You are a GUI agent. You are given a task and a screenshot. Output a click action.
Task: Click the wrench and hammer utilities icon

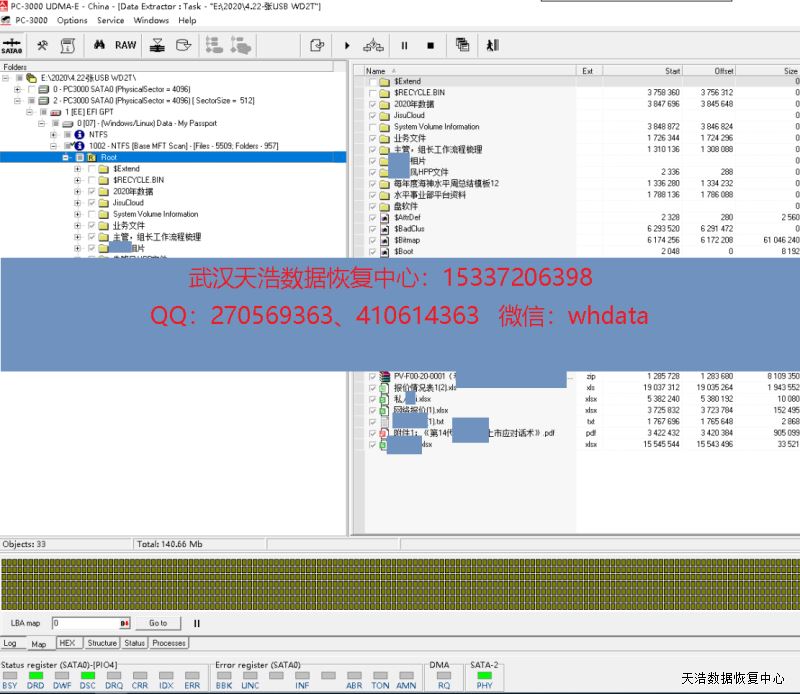point(42,45)
